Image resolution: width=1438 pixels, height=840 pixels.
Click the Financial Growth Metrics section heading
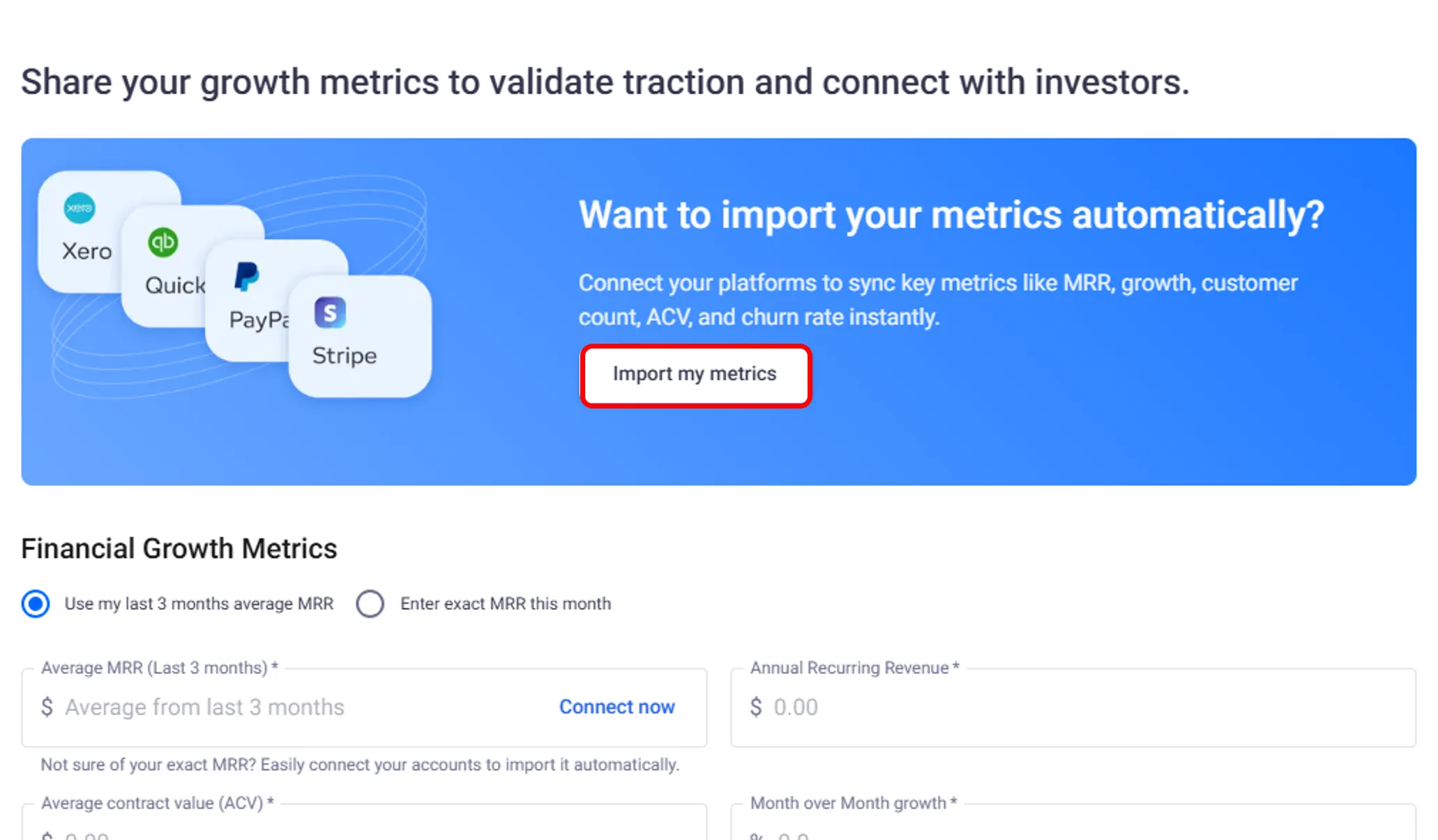click(179, 549)
